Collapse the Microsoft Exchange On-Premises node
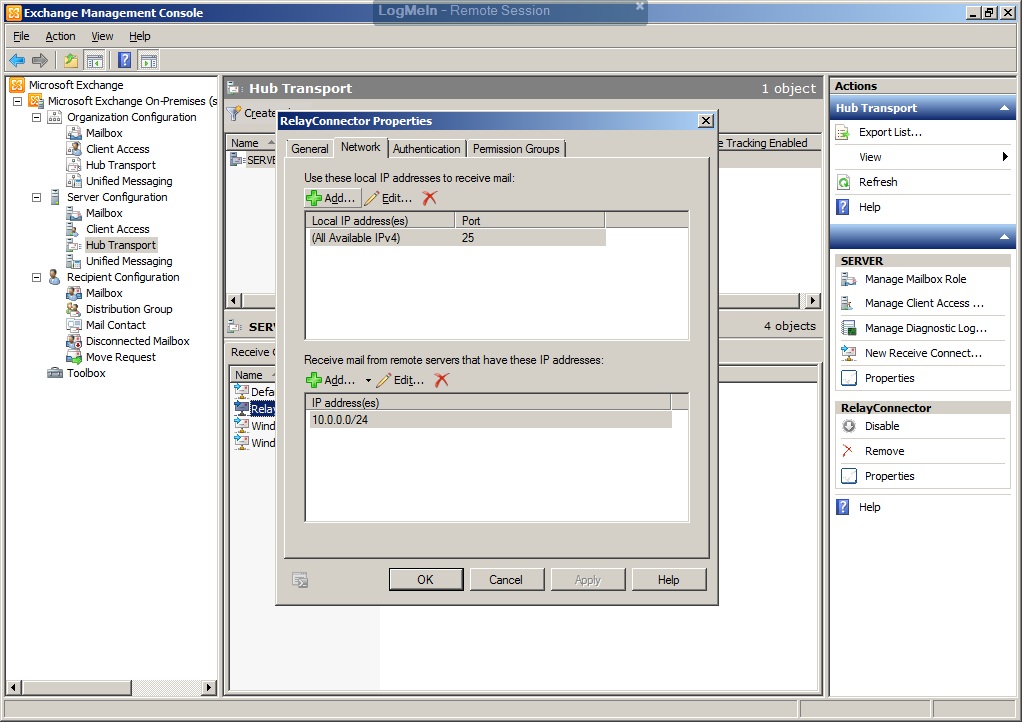1022x722 pixels. pos(18,101)
